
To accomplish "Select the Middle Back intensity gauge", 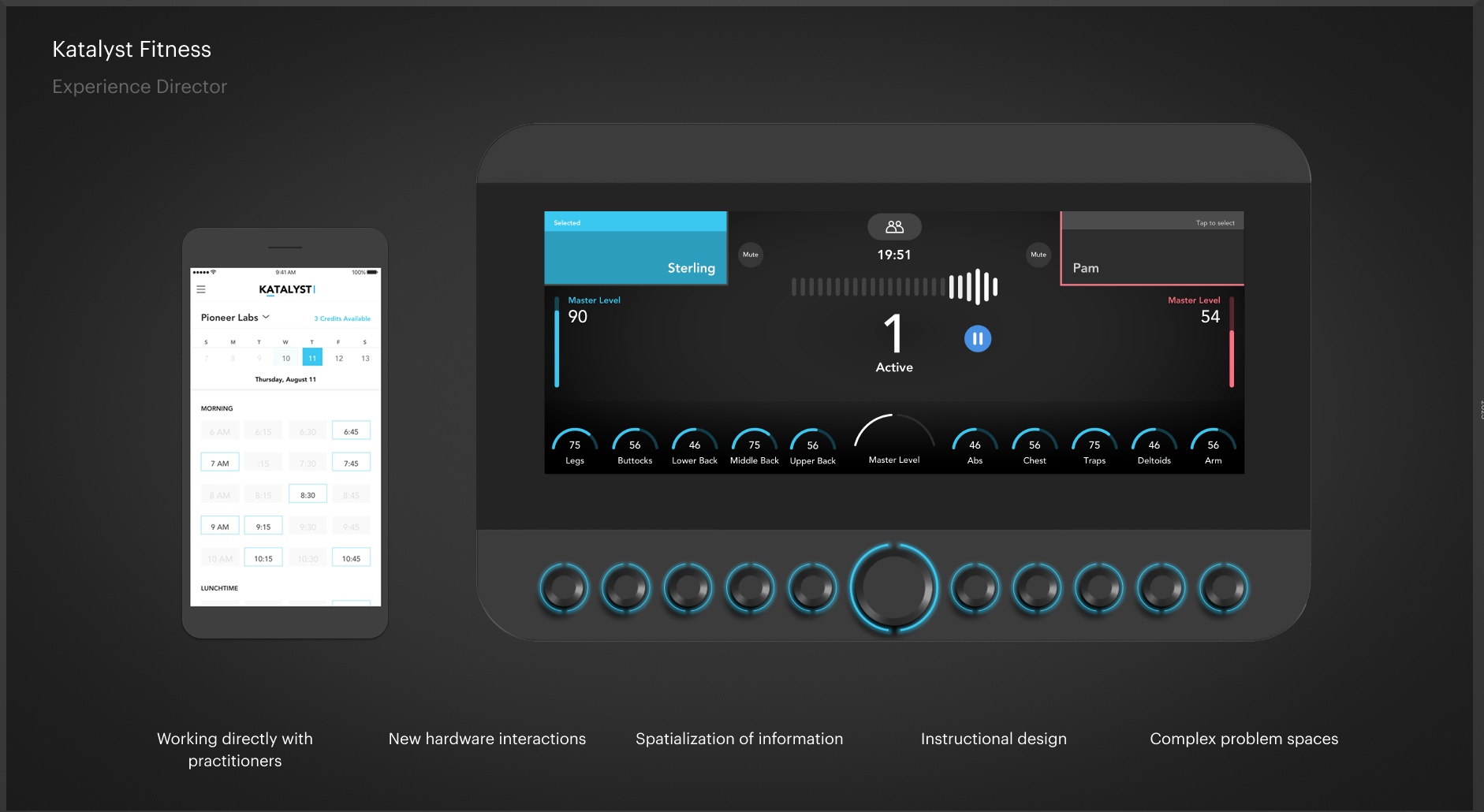I will tap(755, 446).
